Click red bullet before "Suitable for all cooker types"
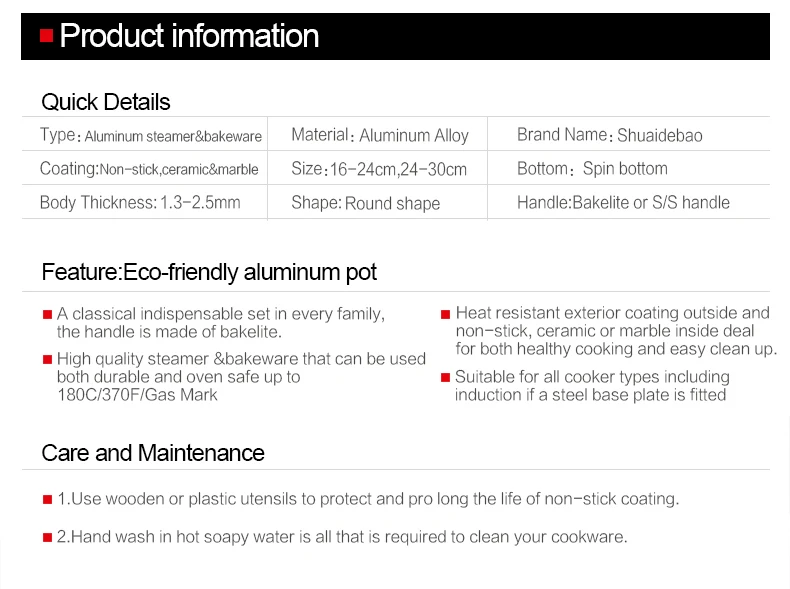The height and width of the screenshot is (589, 790). 445,378
